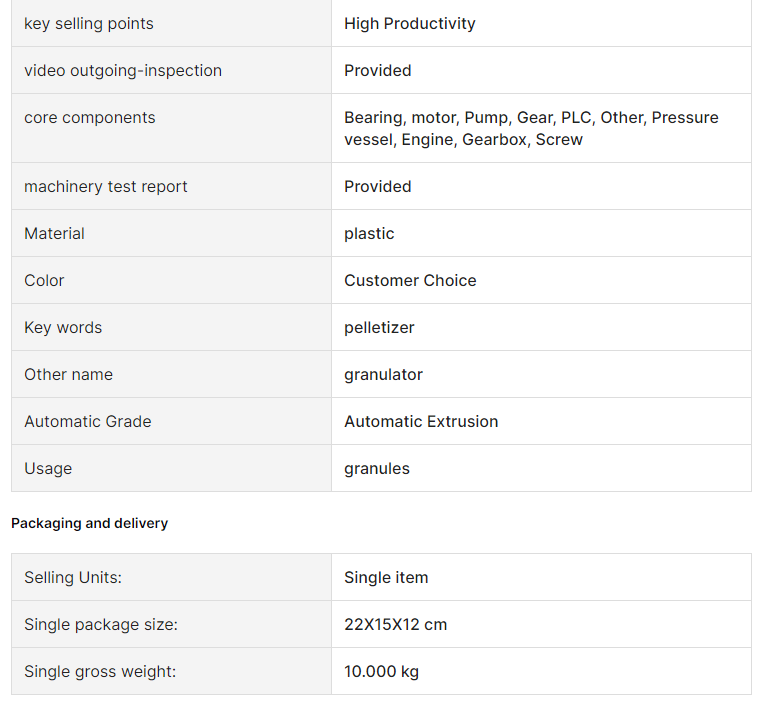
Task: Select the '22X15X12 cm' package size
Action: 395,624
